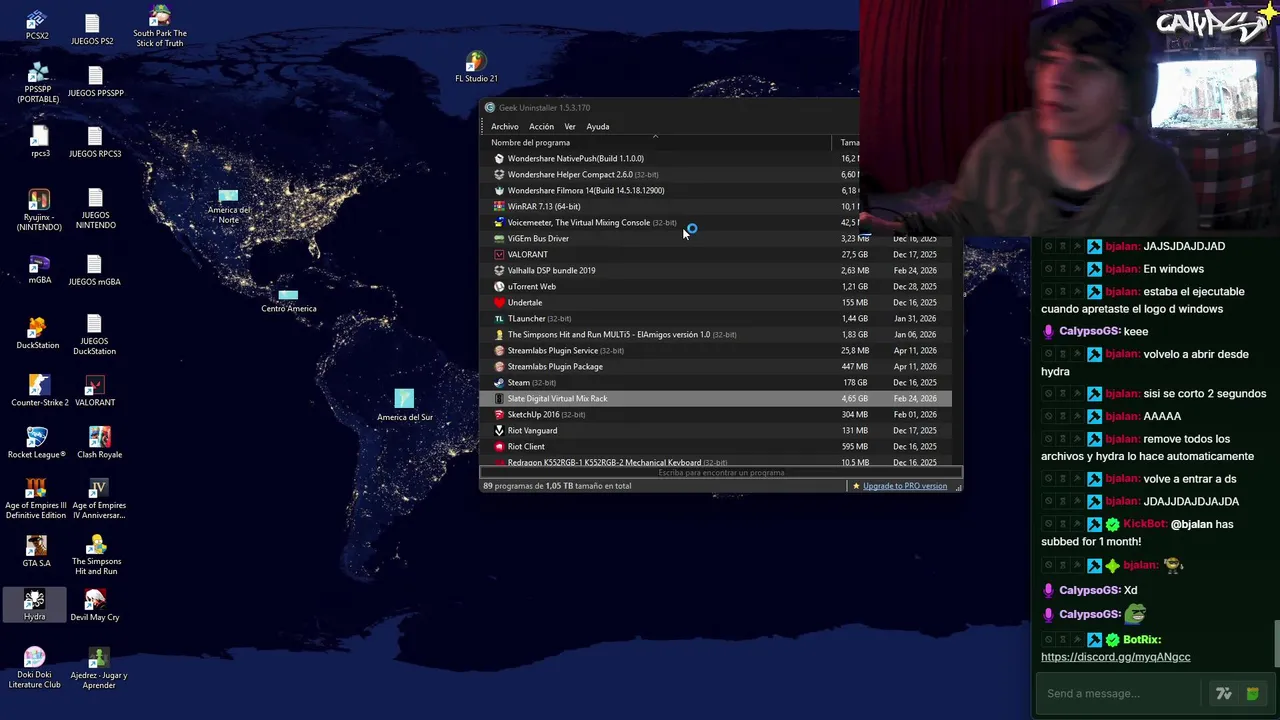Focus the program search field
The image size is (1280, 720).
click(x=721, y=472)
